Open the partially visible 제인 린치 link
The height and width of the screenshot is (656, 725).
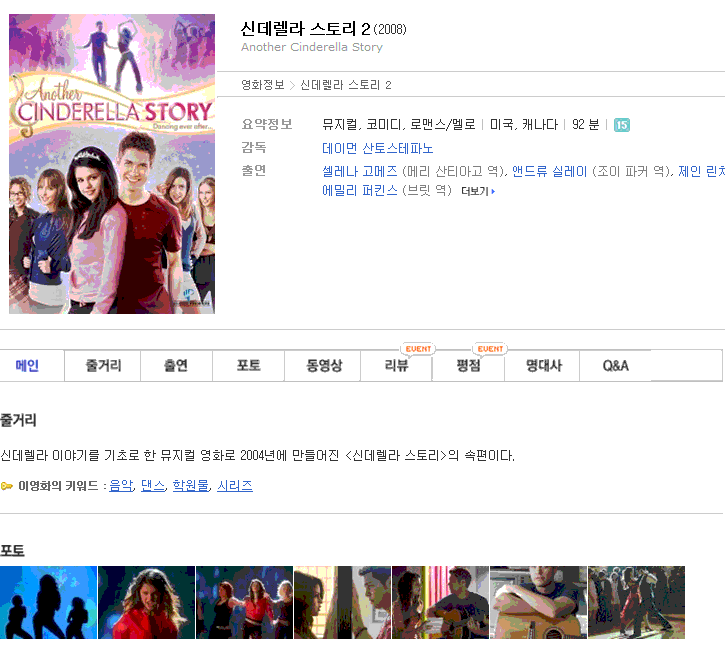701,172
